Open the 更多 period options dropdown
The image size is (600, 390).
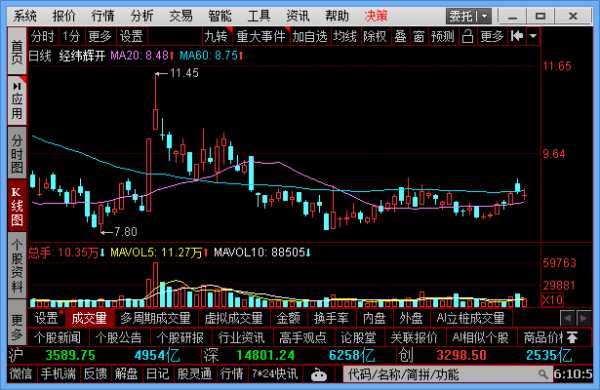point(100,37)
